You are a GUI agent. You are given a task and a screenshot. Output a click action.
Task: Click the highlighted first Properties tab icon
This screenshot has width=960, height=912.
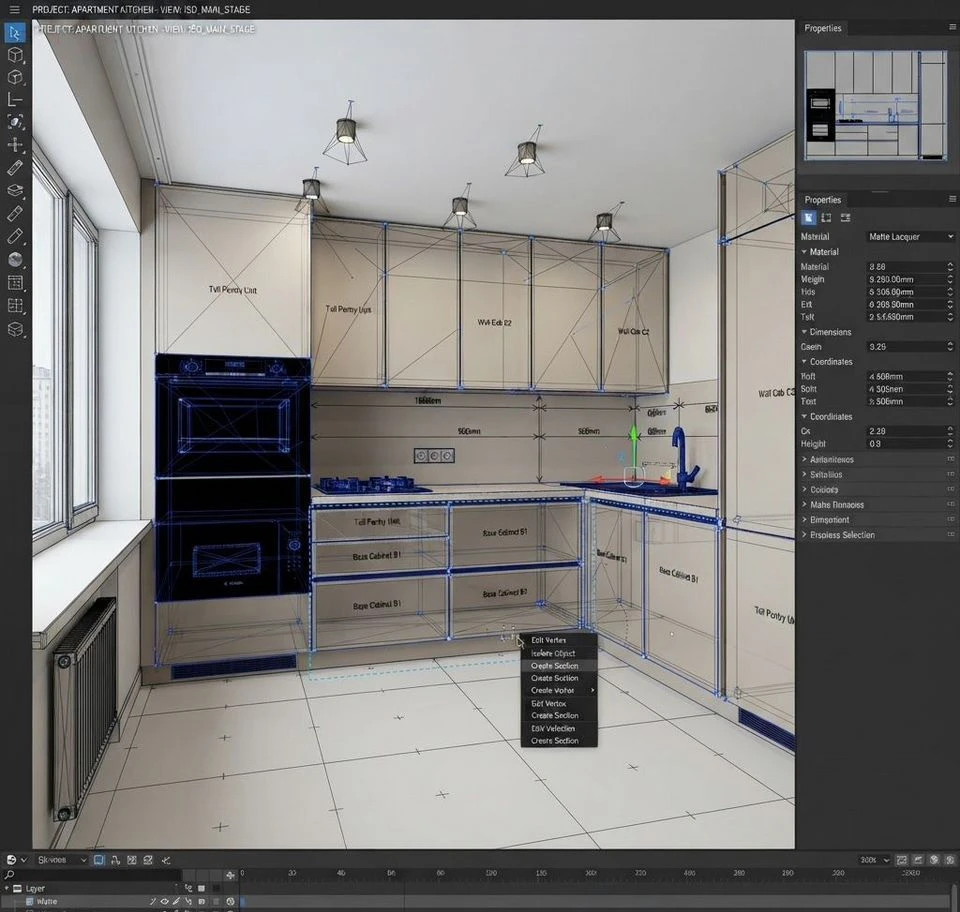[x=809, y=218]
